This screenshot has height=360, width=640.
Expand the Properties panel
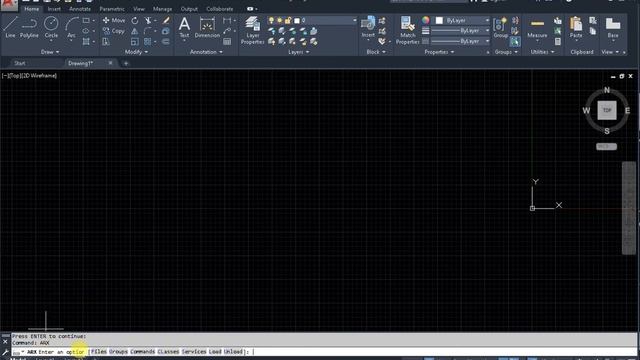point(439,52)
